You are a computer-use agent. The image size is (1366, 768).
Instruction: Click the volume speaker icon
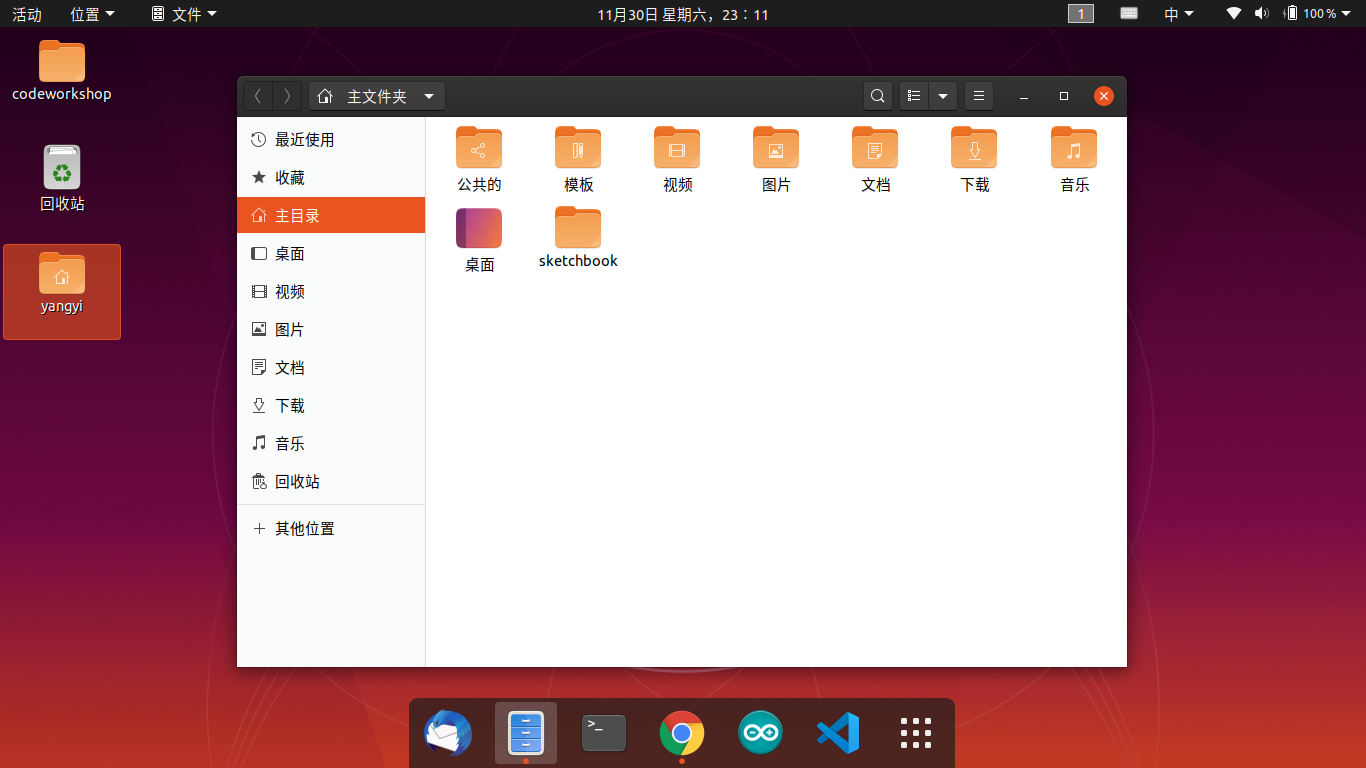1261,14
